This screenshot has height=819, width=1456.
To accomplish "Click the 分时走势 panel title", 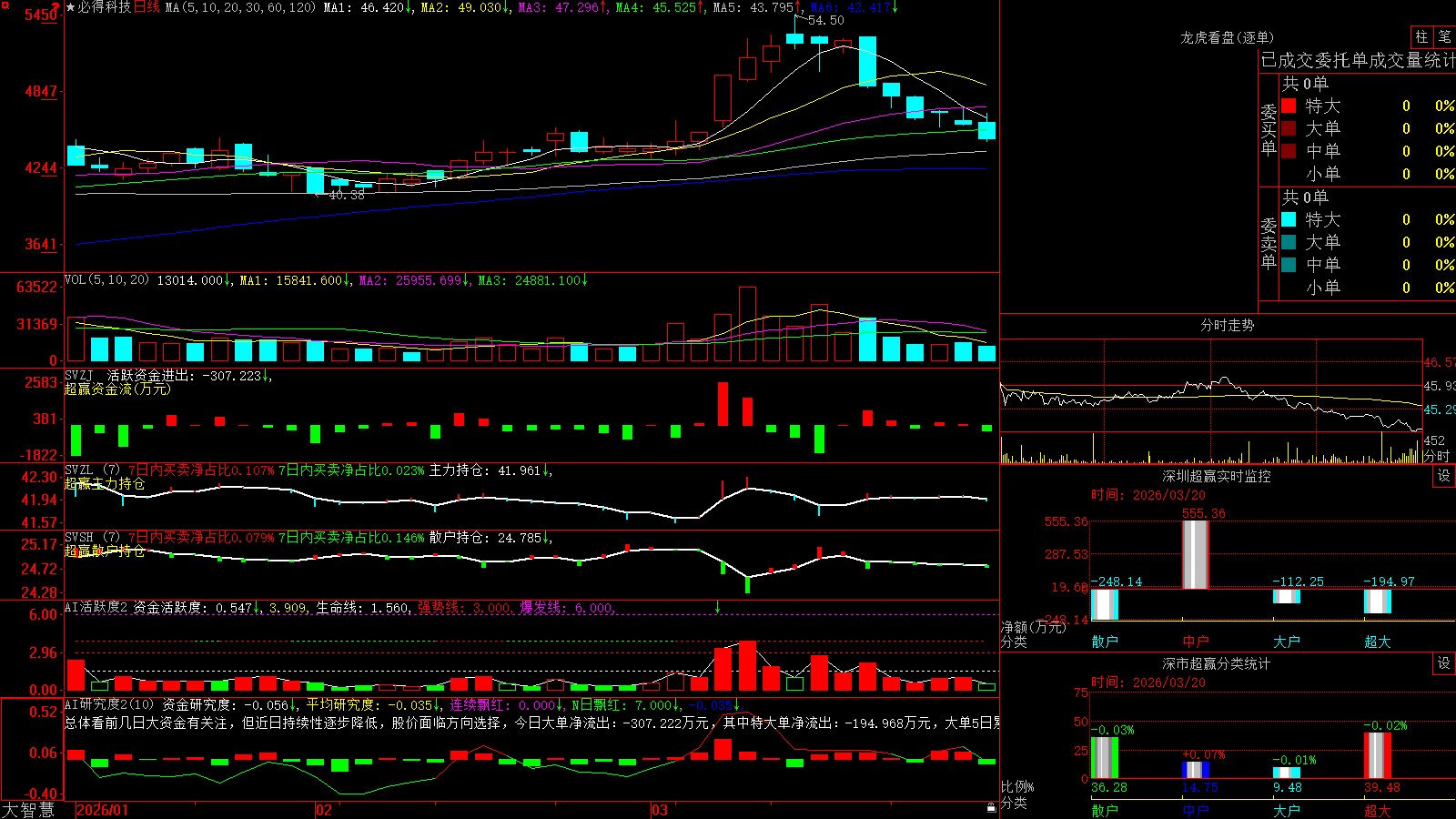I will [x=1227, y=325].
